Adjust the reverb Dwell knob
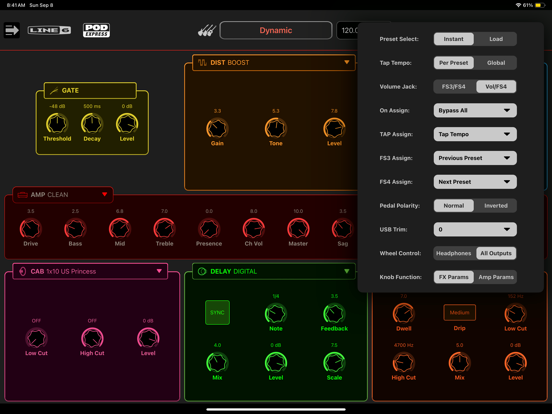 point(403,314)
